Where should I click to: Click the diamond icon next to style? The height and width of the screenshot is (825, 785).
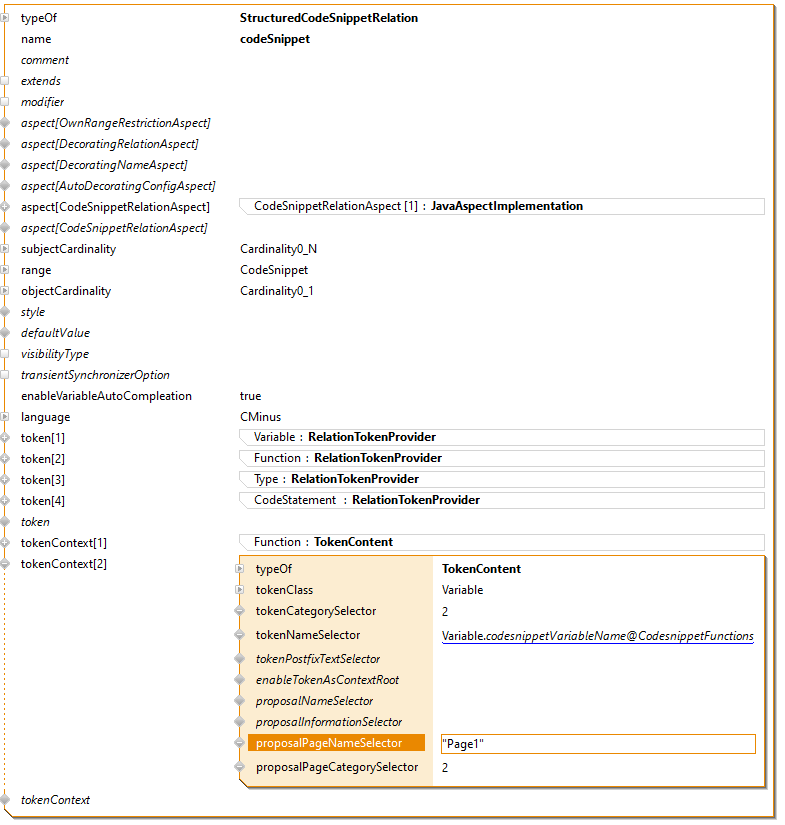pyautogui.click(x=5, y=312)
